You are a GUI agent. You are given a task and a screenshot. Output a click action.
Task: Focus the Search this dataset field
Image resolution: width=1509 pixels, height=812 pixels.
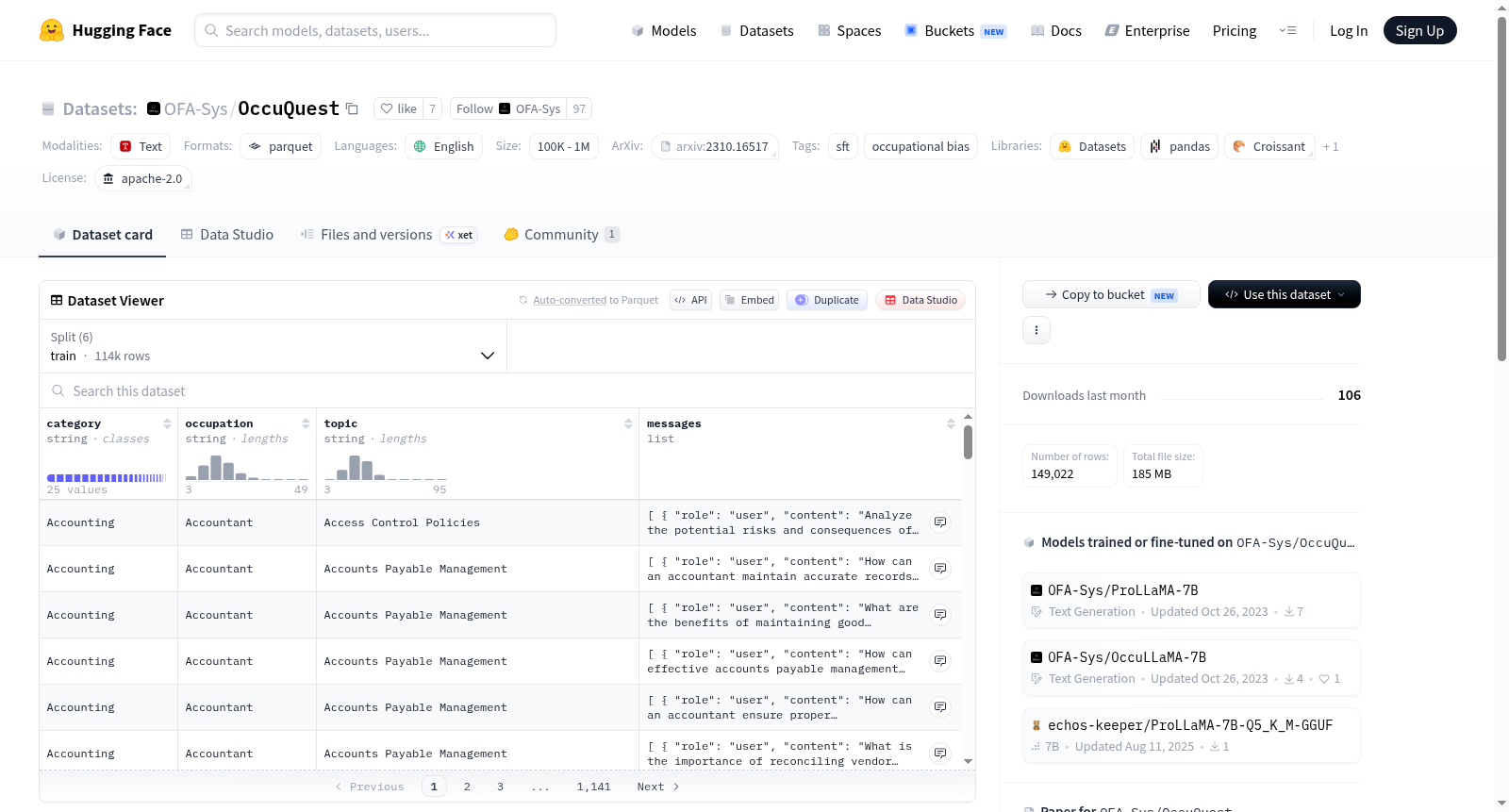[507, 390]
